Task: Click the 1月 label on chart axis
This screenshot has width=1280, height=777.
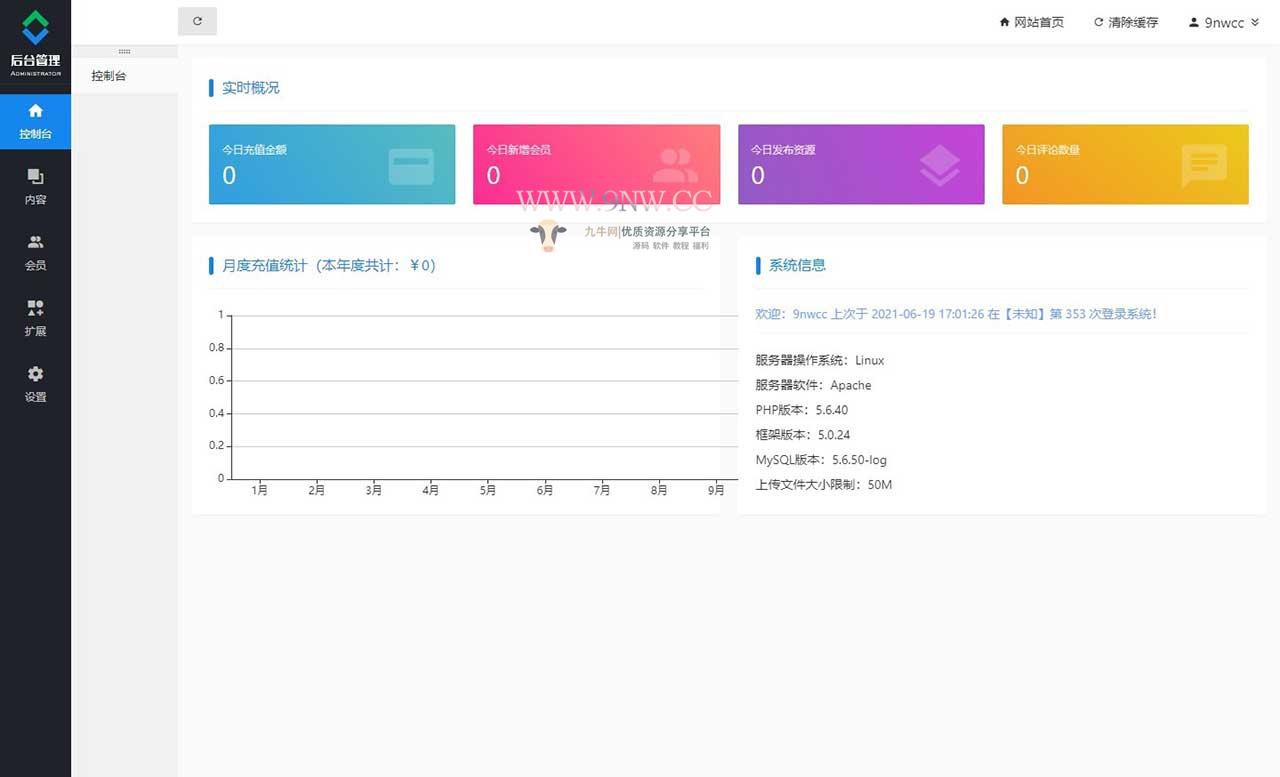Action: point(260,491)
